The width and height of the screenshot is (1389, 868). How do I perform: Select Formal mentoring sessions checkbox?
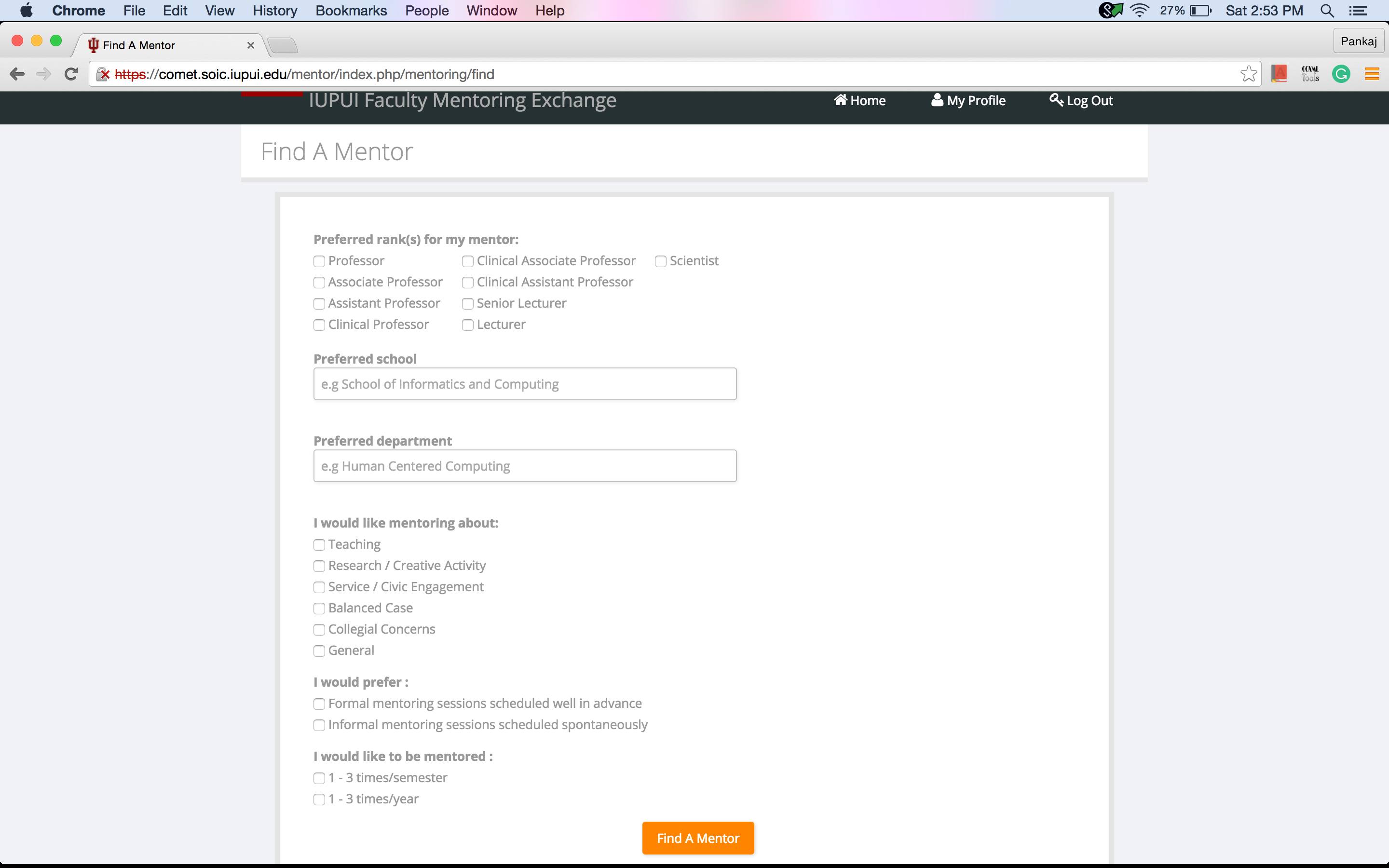pos(319,704)
